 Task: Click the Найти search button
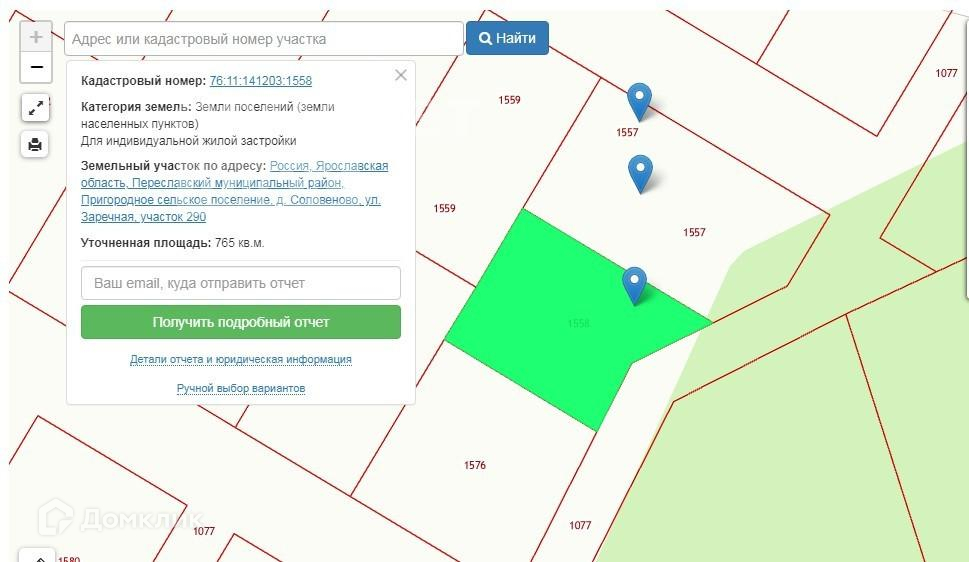(x=507, y=38)
